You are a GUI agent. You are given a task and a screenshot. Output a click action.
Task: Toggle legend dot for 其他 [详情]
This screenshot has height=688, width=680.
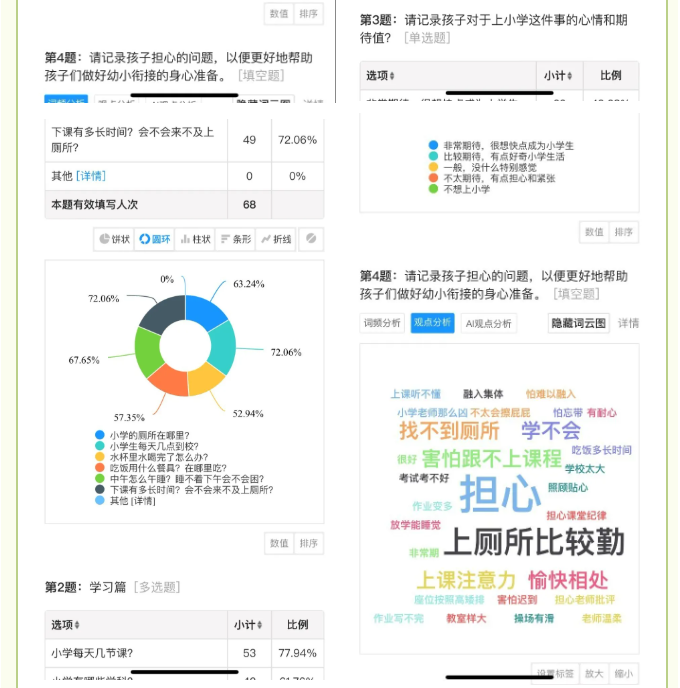[100, 500]
